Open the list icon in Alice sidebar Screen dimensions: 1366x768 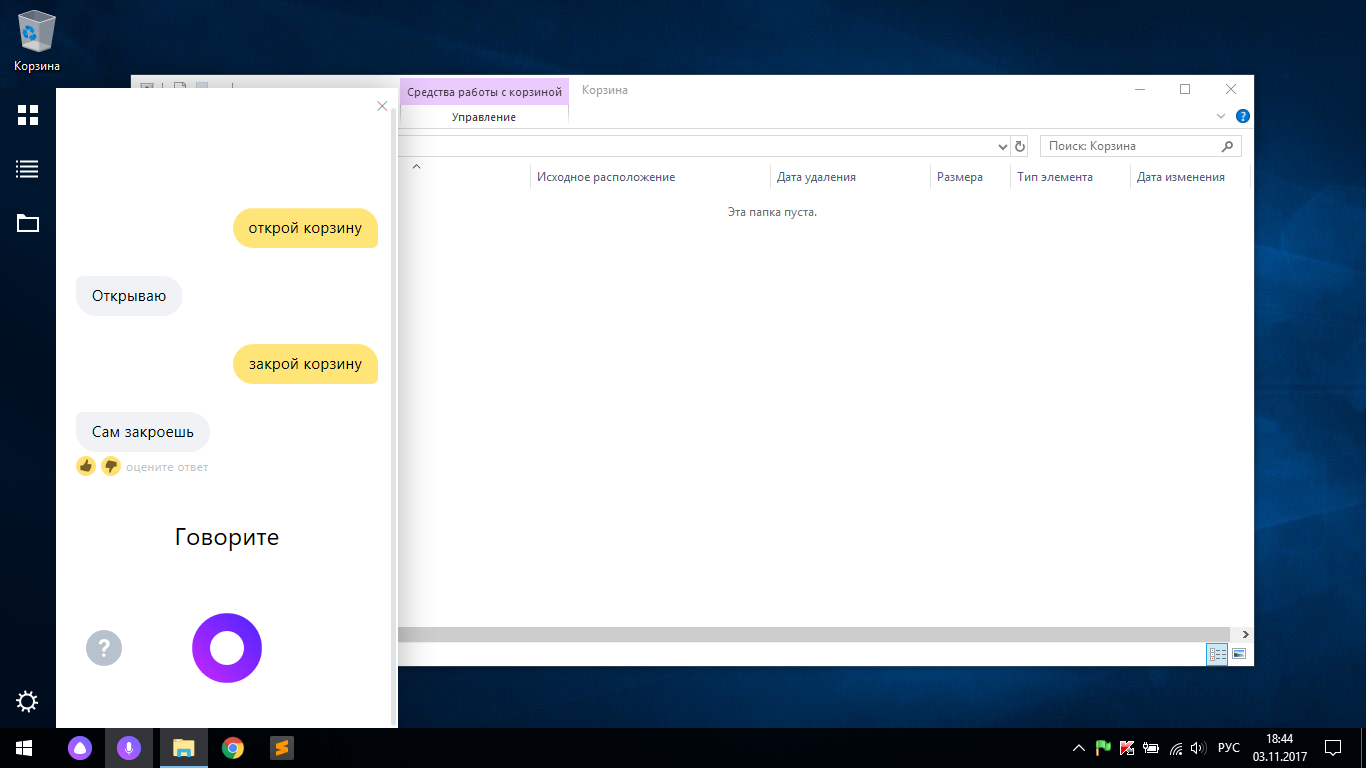[x=28, y=169]
